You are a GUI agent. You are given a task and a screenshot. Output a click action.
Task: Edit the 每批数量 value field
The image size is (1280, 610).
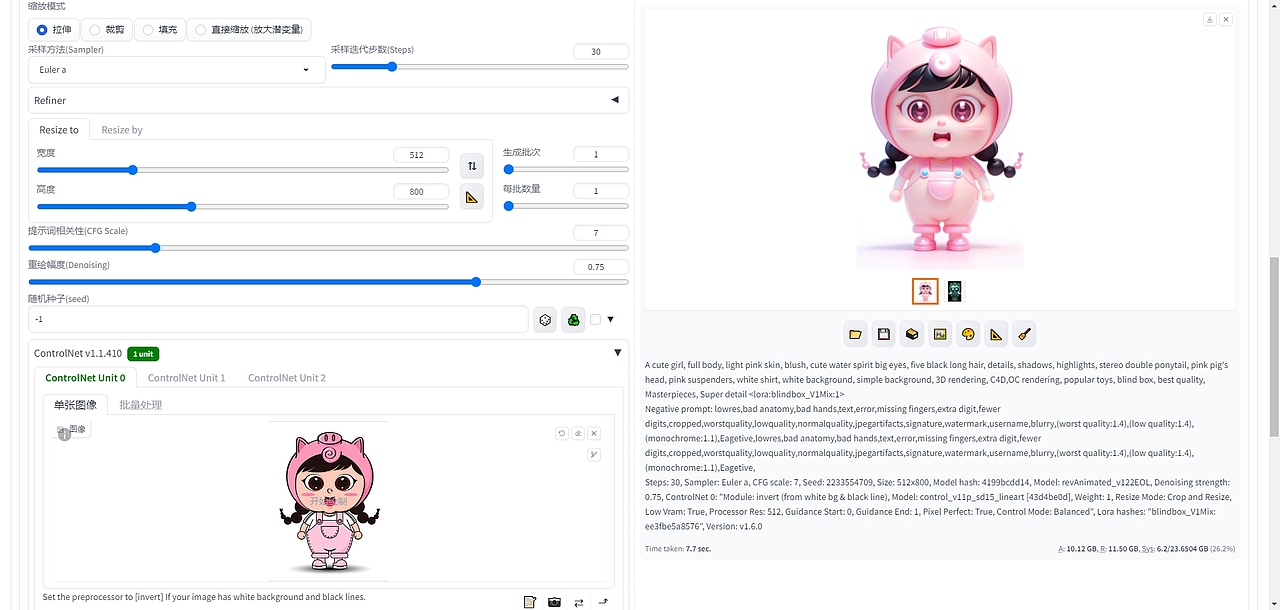pos(601,191)
